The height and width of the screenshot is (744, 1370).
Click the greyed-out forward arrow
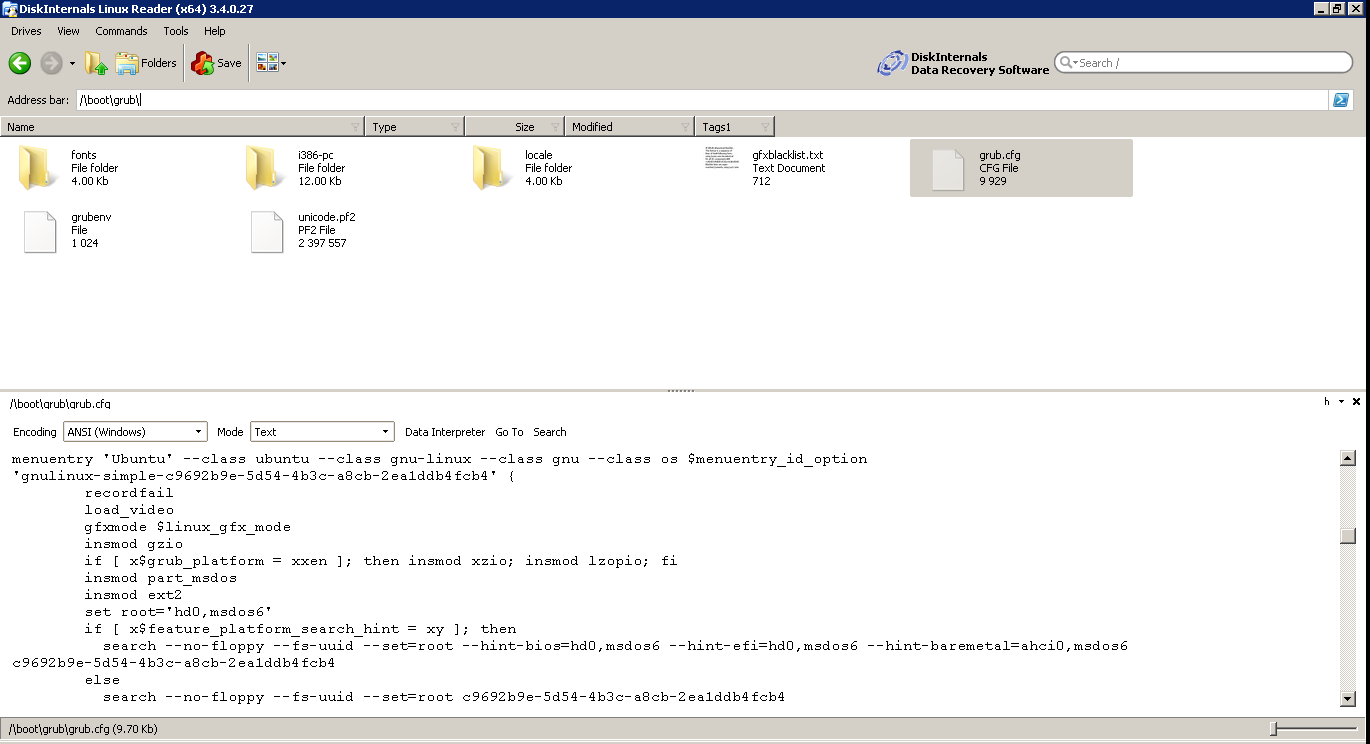(x=51, y=63)
